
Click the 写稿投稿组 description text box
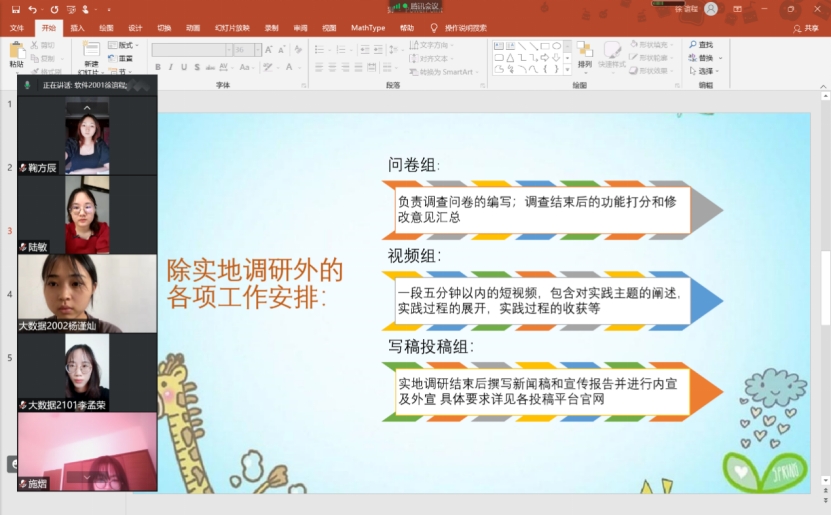[542, 392]
